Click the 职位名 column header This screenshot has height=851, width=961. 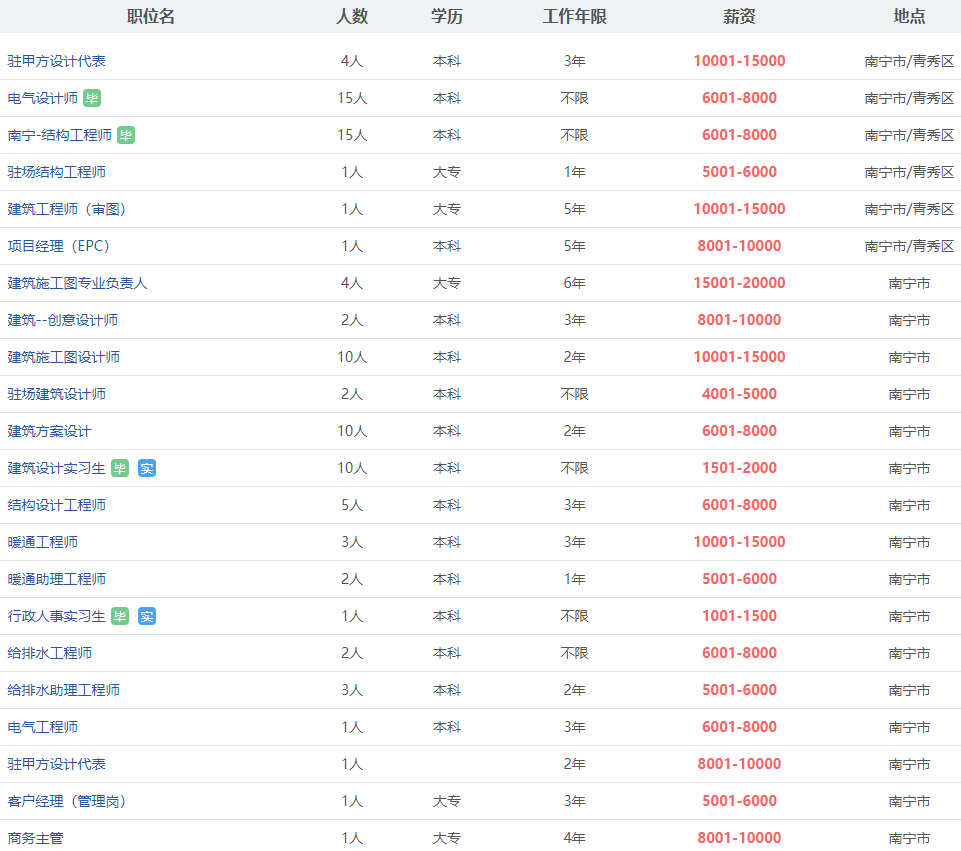coord(151,17)
